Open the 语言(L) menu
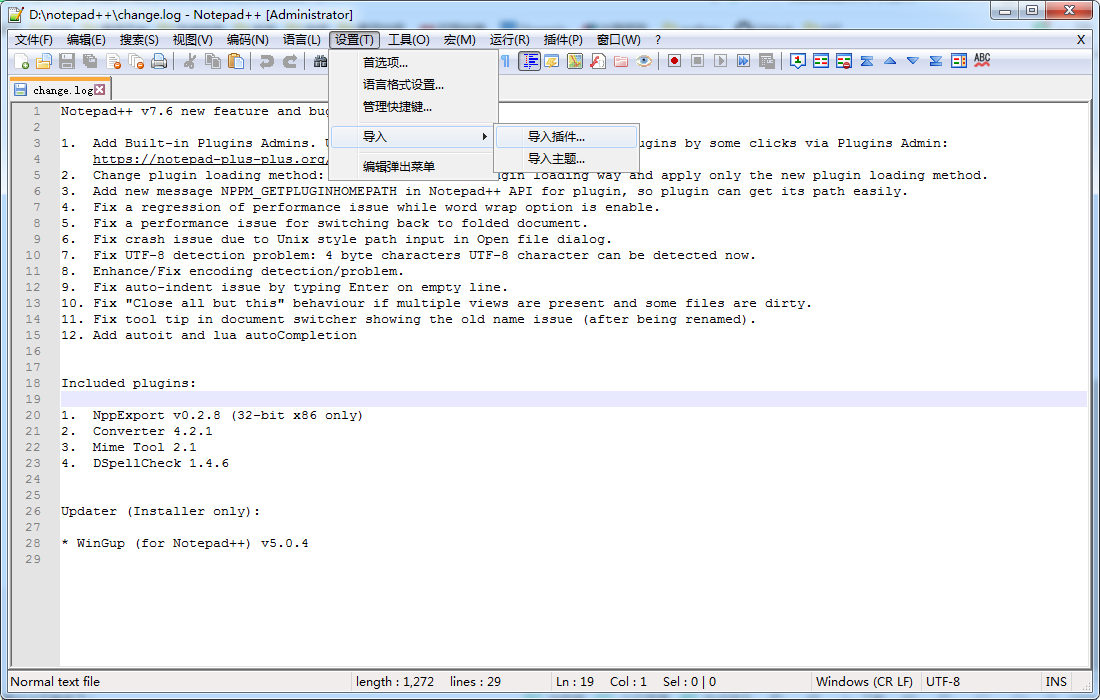This screenshot has width=1100, height=700. pos(302,40)
